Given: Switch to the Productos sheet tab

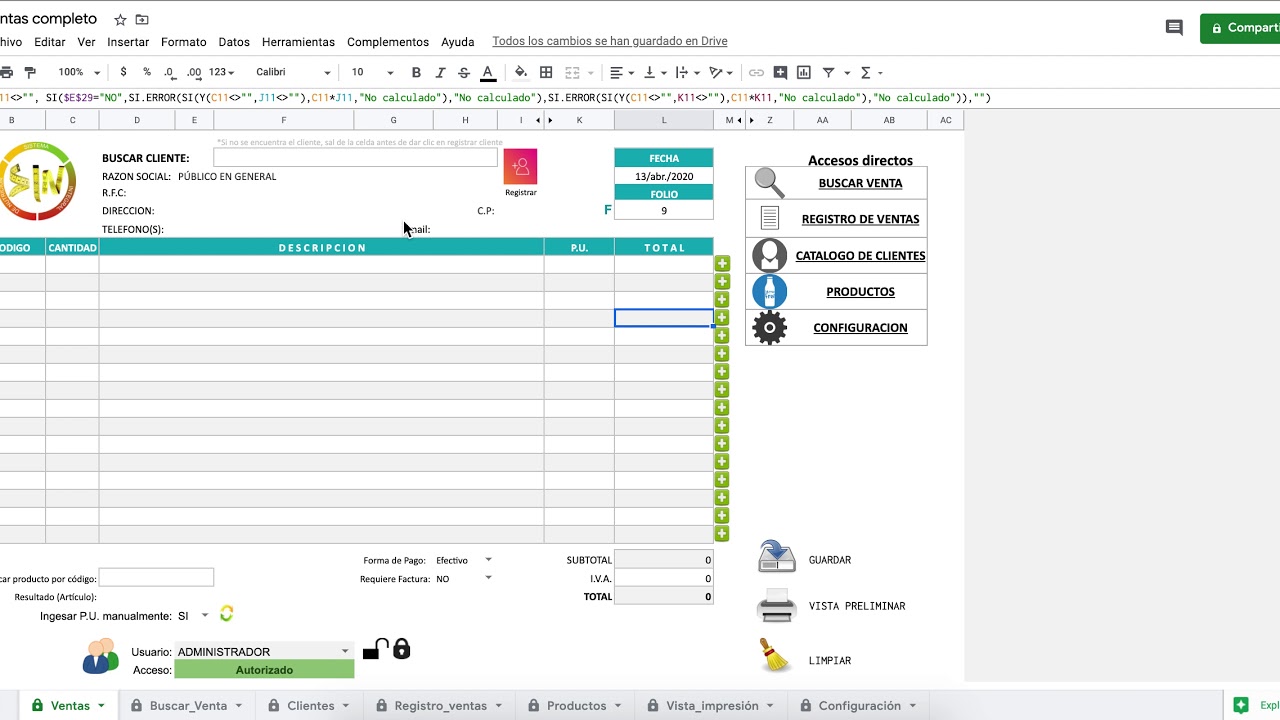Looking at the screenshot, I should pos(575,705).
